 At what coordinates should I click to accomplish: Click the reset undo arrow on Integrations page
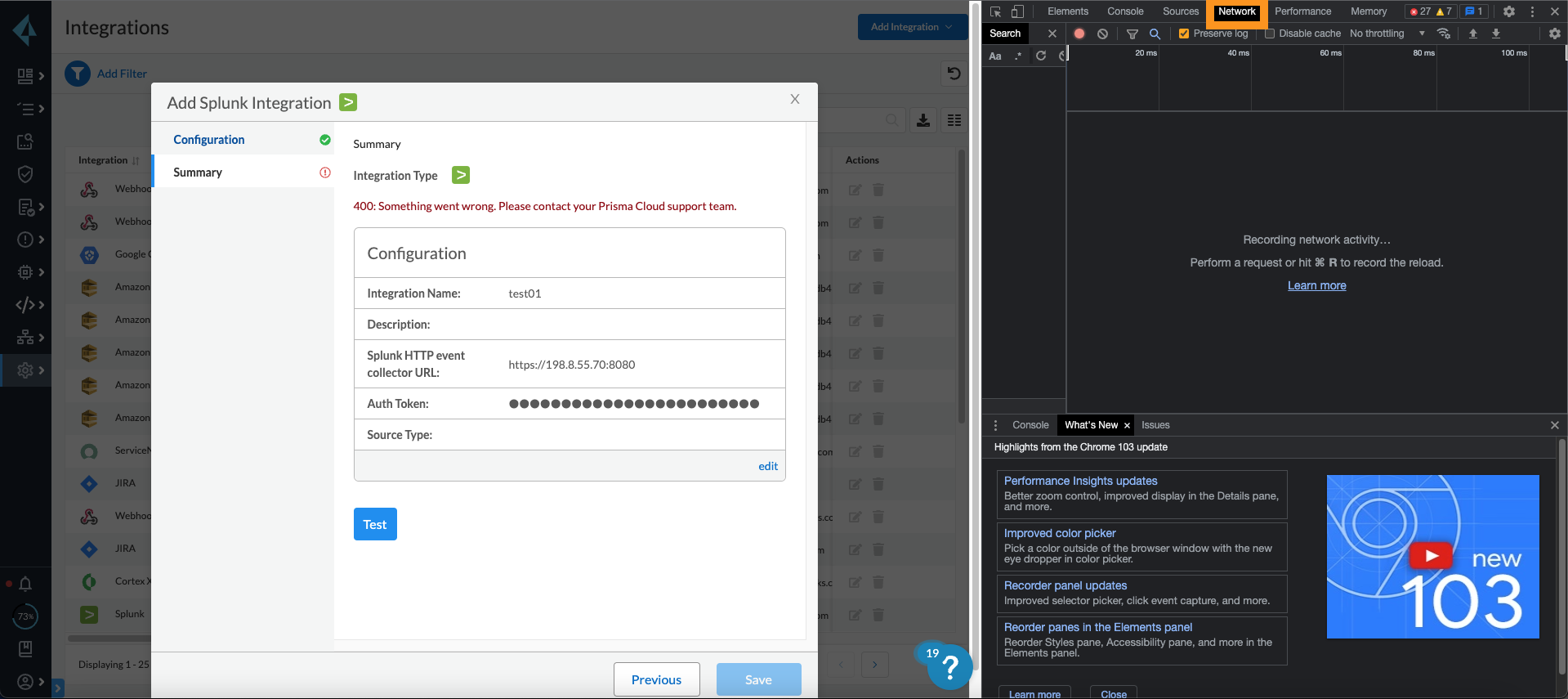pyautogui.click(x=954, y=74)
